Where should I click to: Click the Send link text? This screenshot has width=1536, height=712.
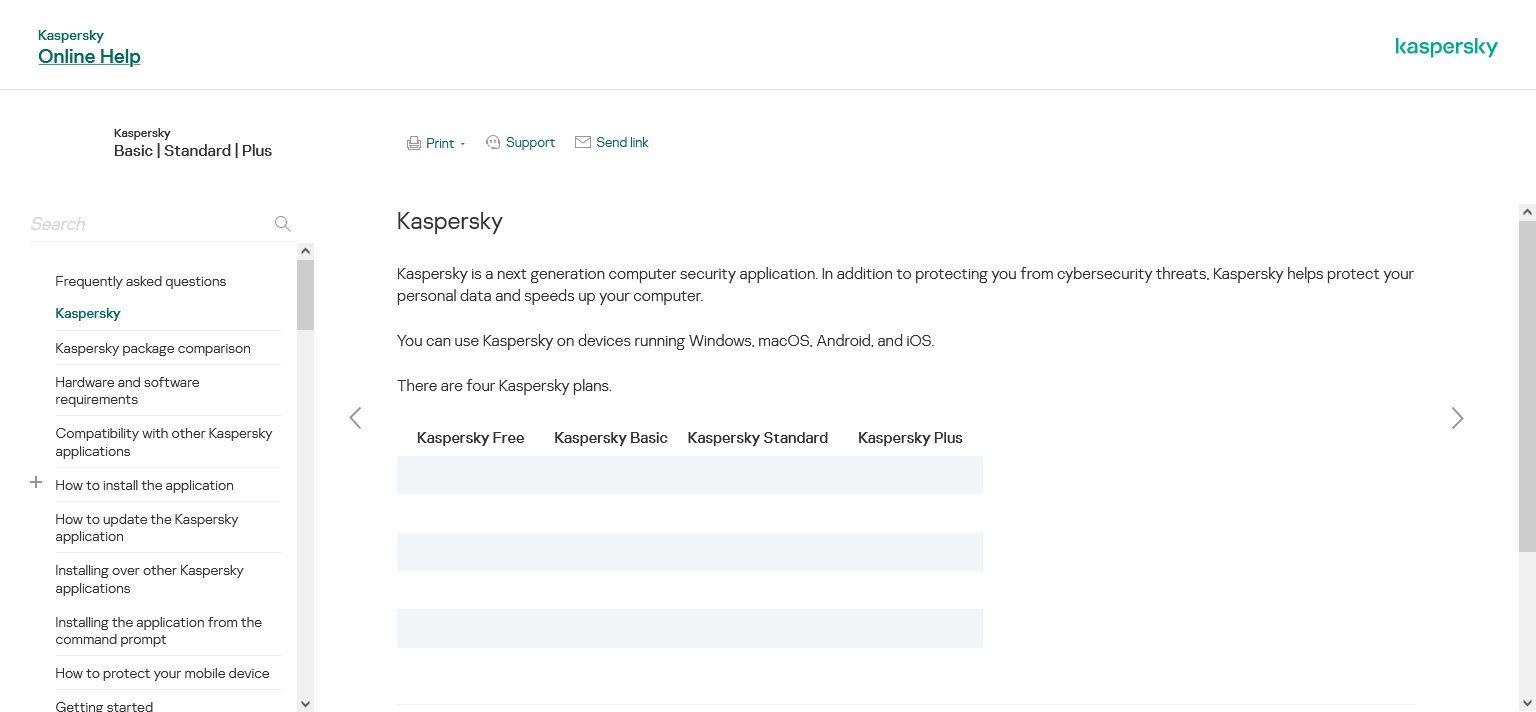pos(622,142)
